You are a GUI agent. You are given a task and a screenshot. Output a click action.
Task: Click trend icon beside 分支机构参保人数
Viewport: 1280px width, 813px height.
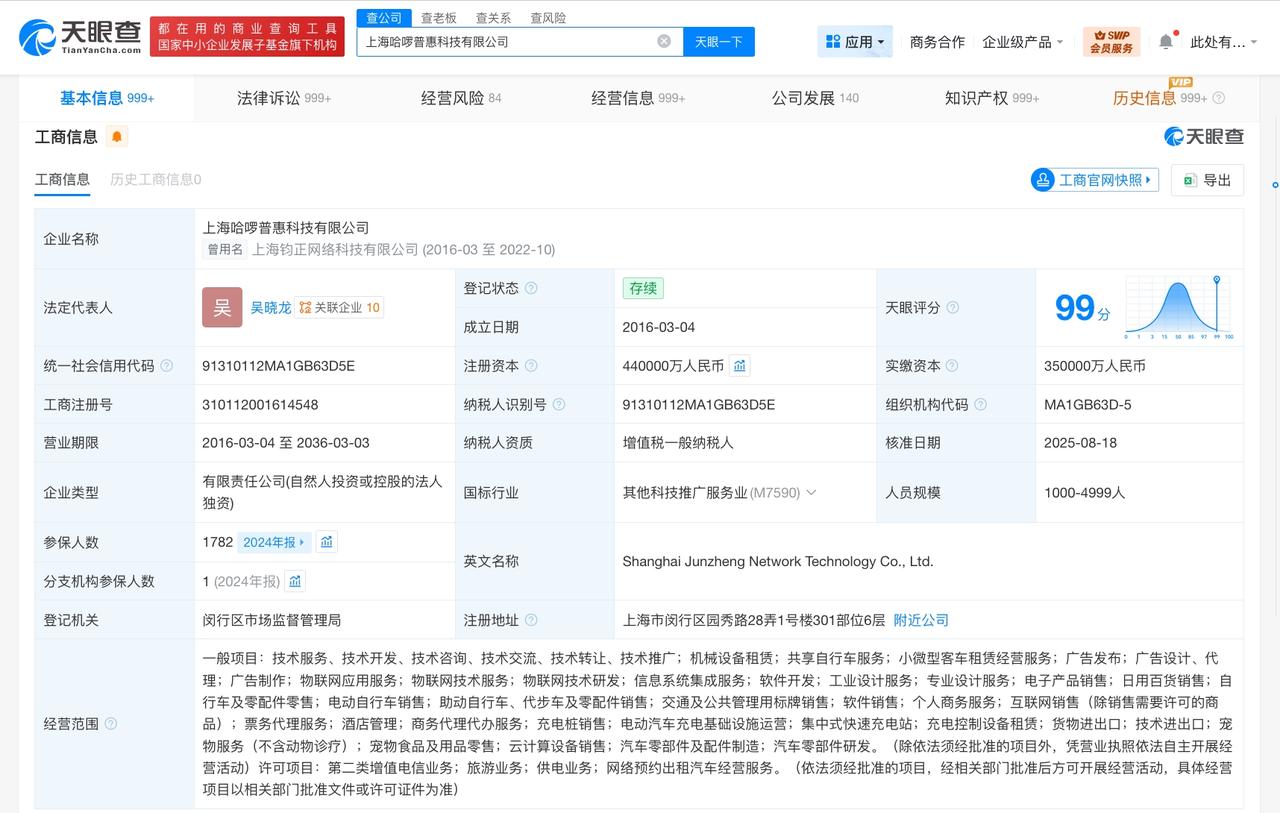[294, 580]
